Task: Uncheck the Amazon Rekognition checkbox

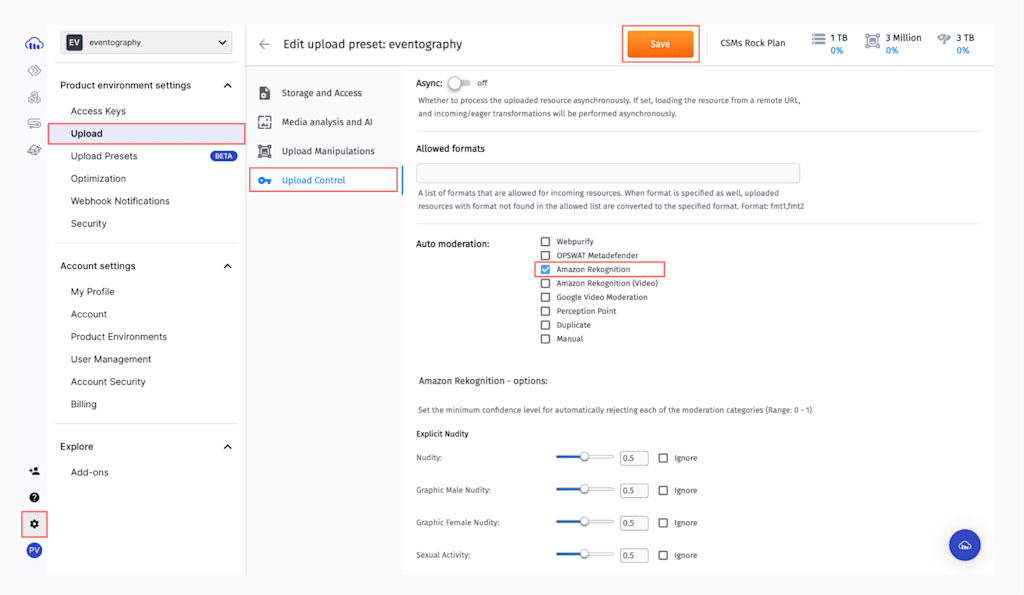Action: tap(546, 270)
